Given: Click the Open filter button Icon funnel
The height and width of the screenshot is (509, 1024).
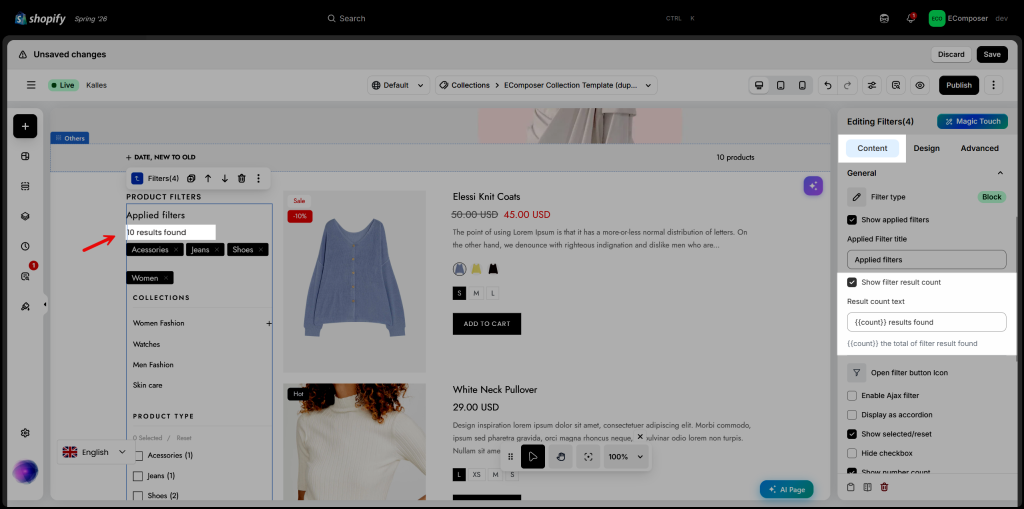Looking at the screenshot, I should pyautogui.click(x=856, y=372).
